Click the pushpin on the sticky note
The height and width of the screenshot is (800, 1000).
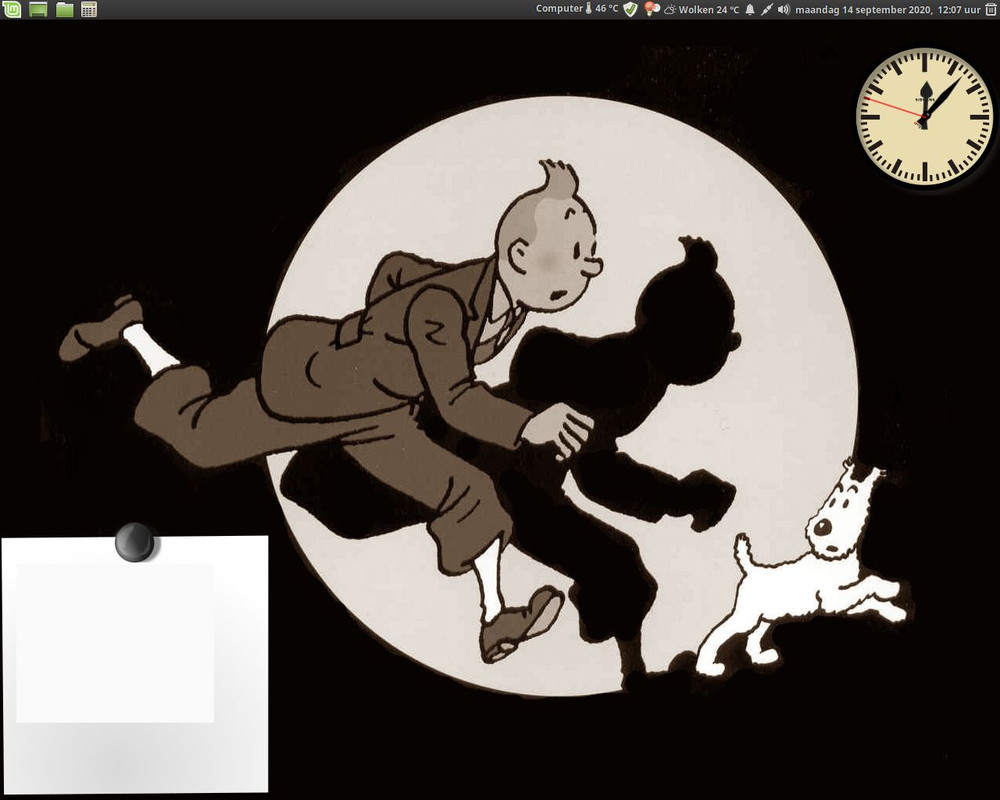[x=135, y=542]
